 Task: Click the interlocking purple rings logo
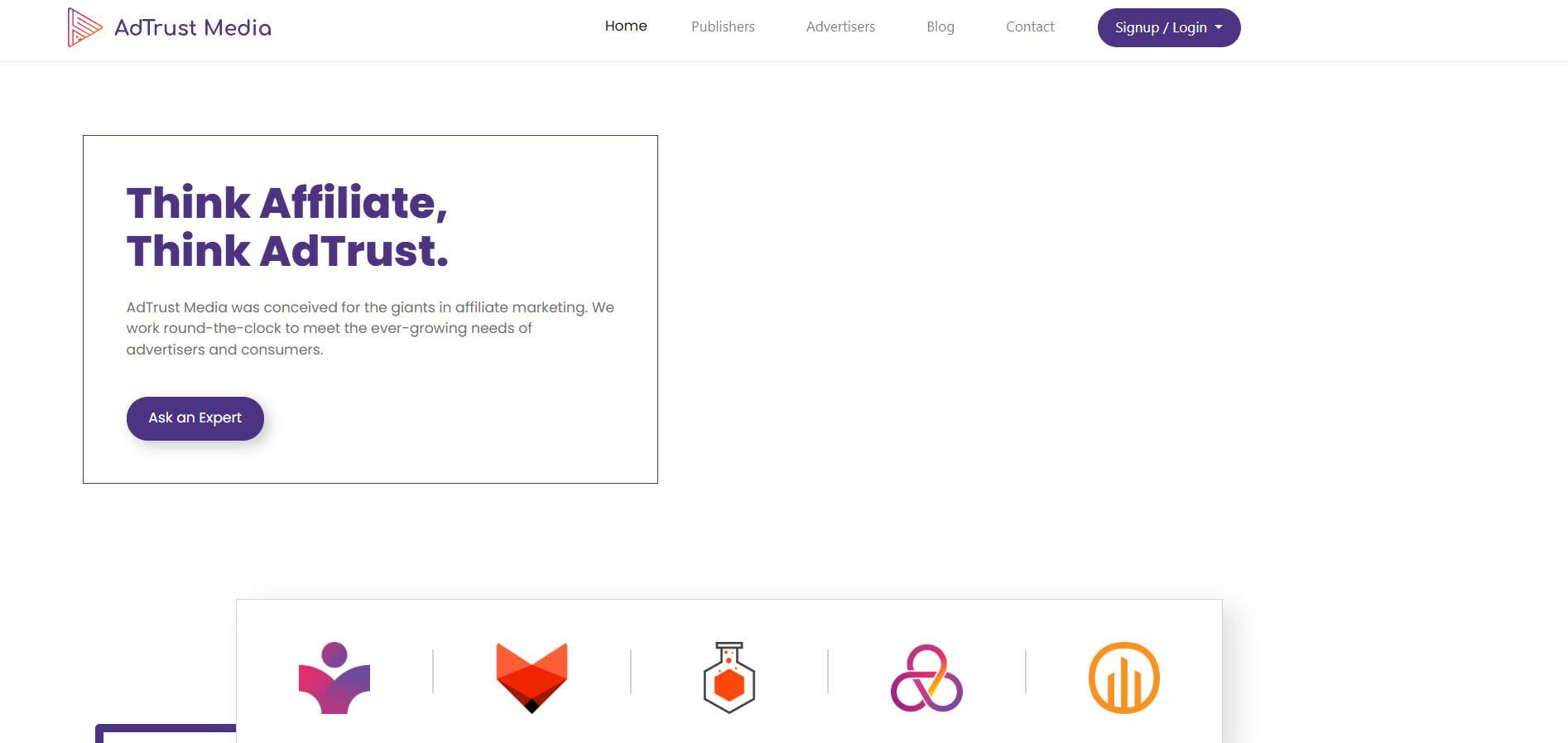point(926,678)
